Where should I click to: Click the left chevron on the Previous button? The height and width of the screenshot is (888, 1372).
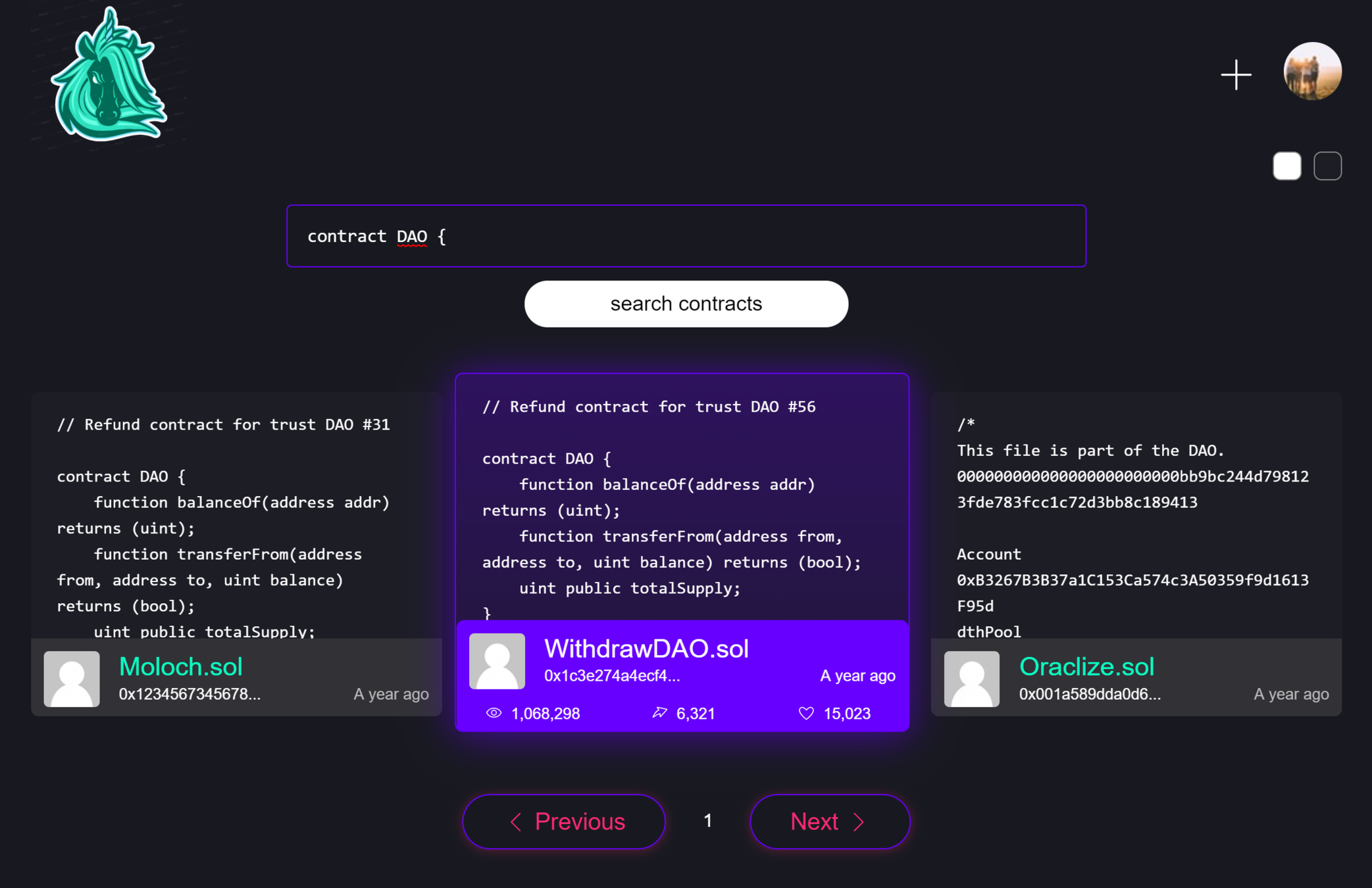tap(516, 822)
